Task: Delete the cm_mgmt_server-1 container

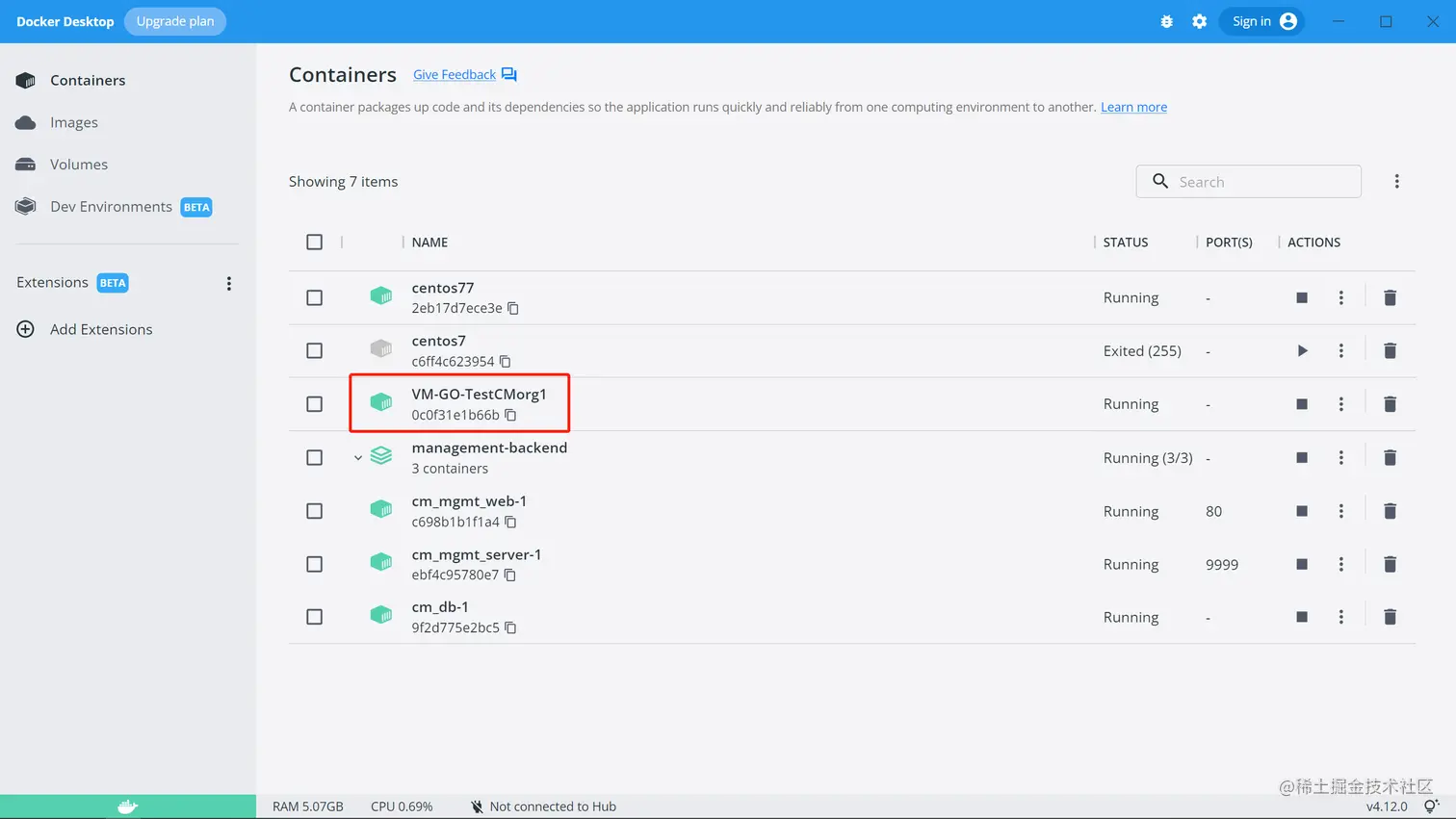Action: tap(1390, 564)
